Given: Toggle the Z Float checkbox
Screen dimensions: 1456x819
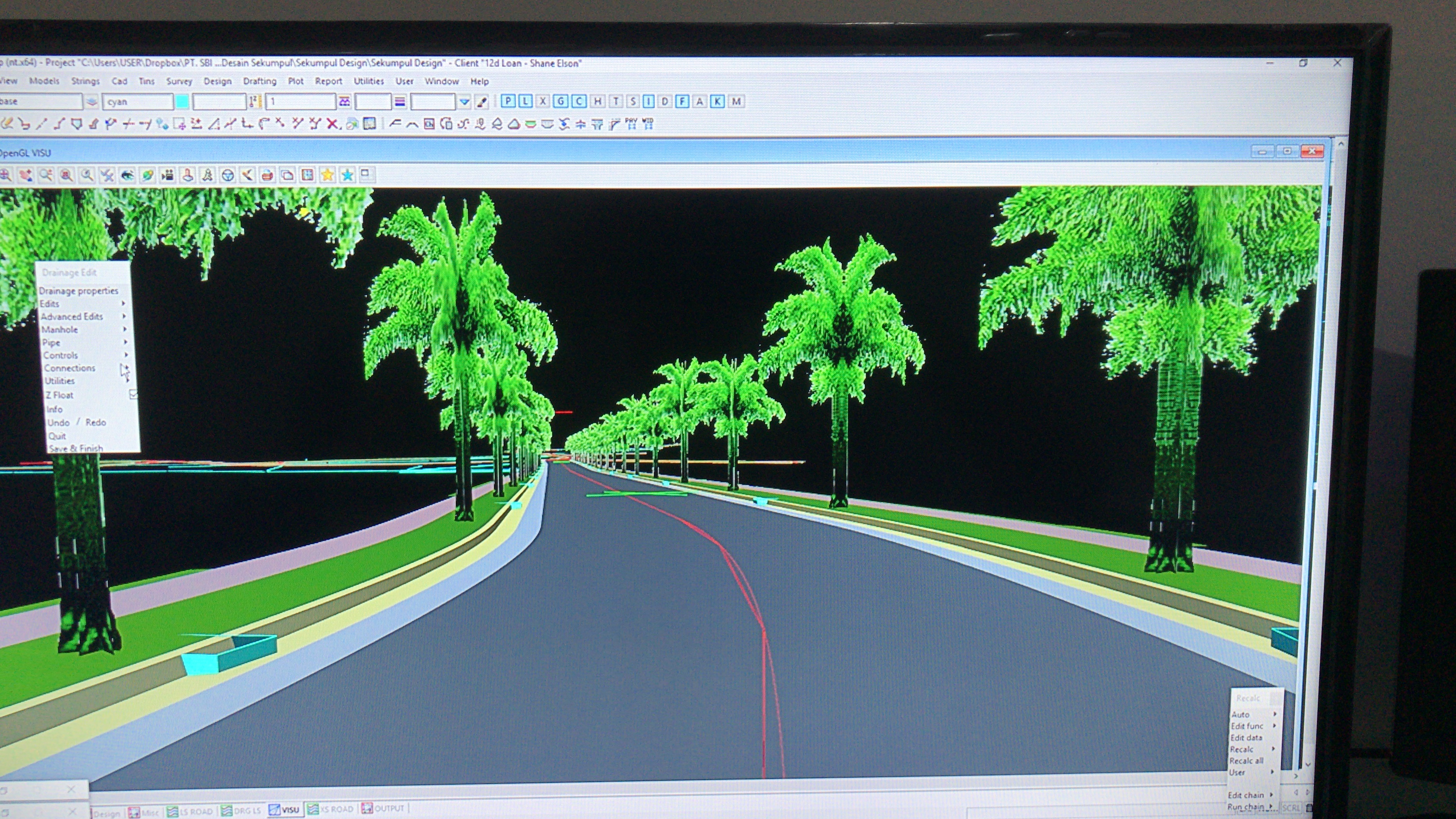Looking at the screenshot, I should click(x=133, y=394).
